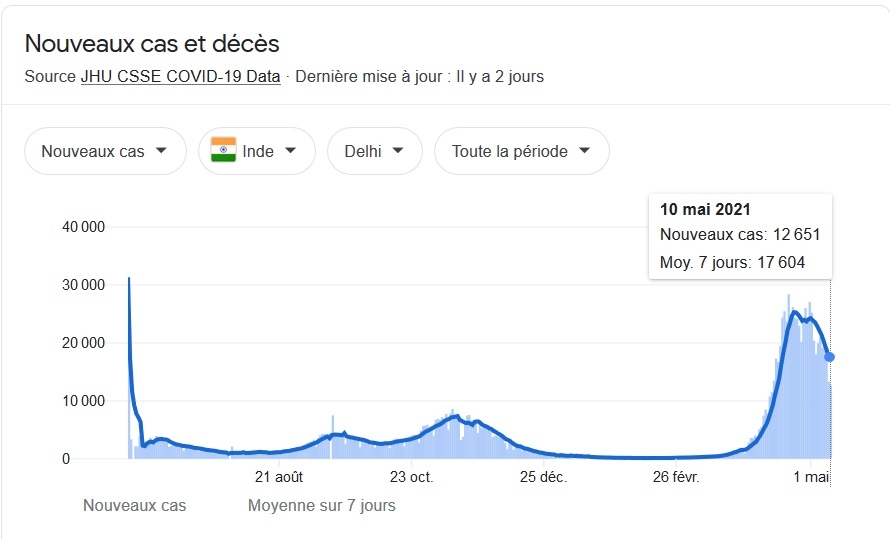The height and width of the screenshot is (539, 890).
Task: Click the arrow icon in the Delhi selector
Action: [x=398, y=151]
